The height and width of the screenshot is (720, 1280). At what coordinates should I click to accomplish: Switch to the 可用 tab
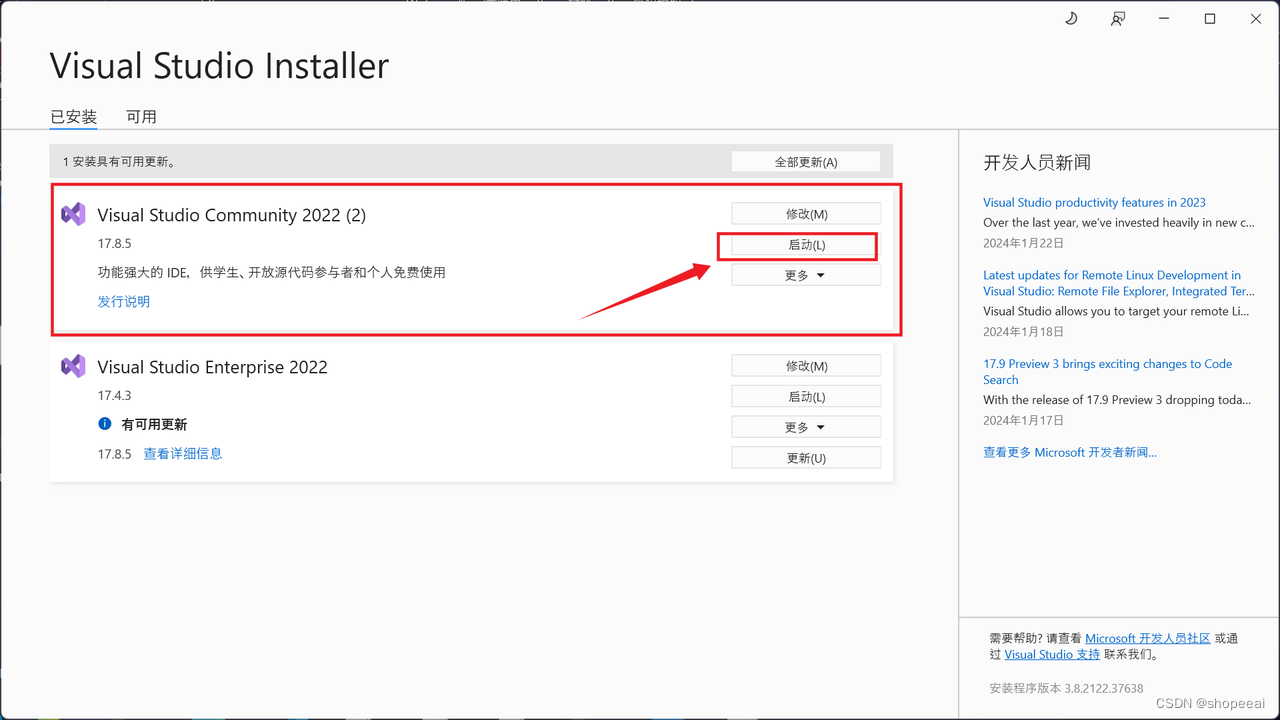[141, 117]
